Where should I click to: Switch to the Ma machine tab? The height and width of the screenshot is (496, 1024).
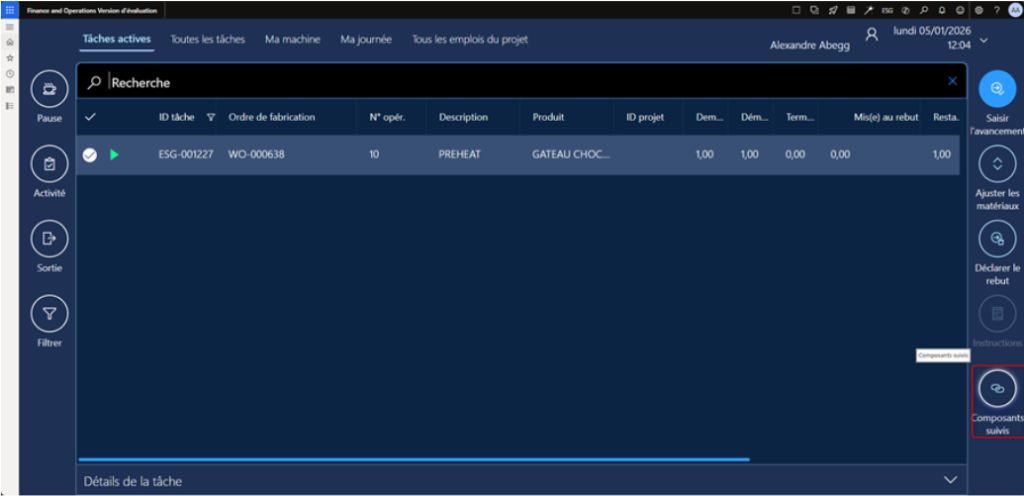click(x=292, y=40)
